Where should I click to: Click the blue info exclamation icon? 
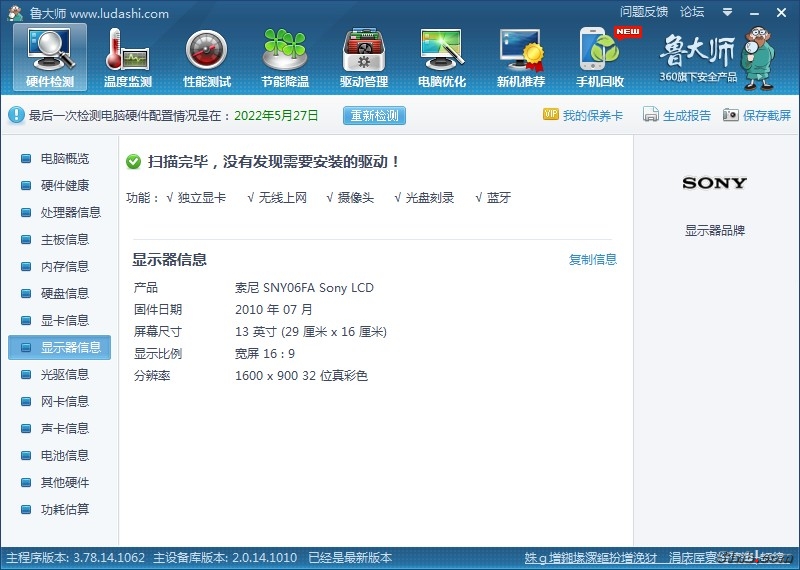[x=16, y=115]
